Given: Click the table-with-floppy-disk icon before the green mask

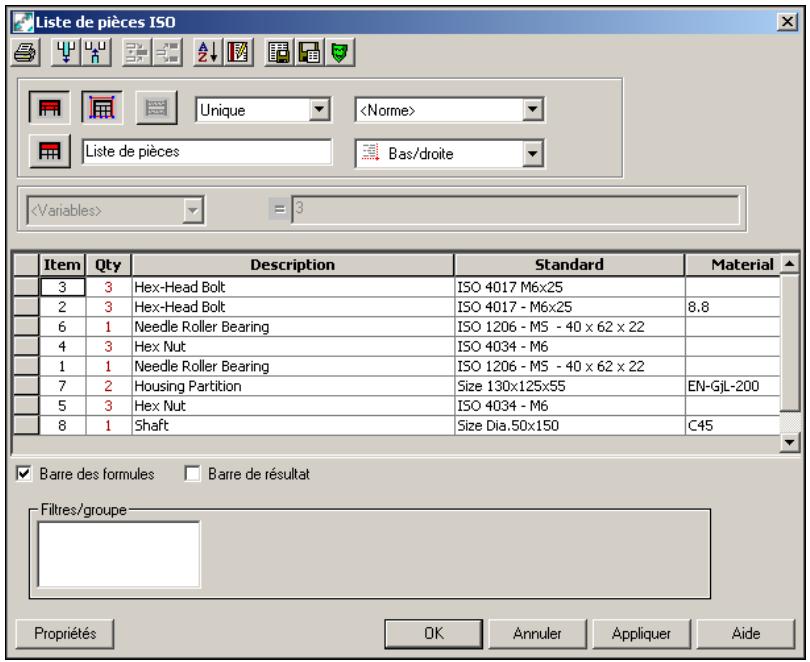Looking at the screenshot, I should click(279, 52).
